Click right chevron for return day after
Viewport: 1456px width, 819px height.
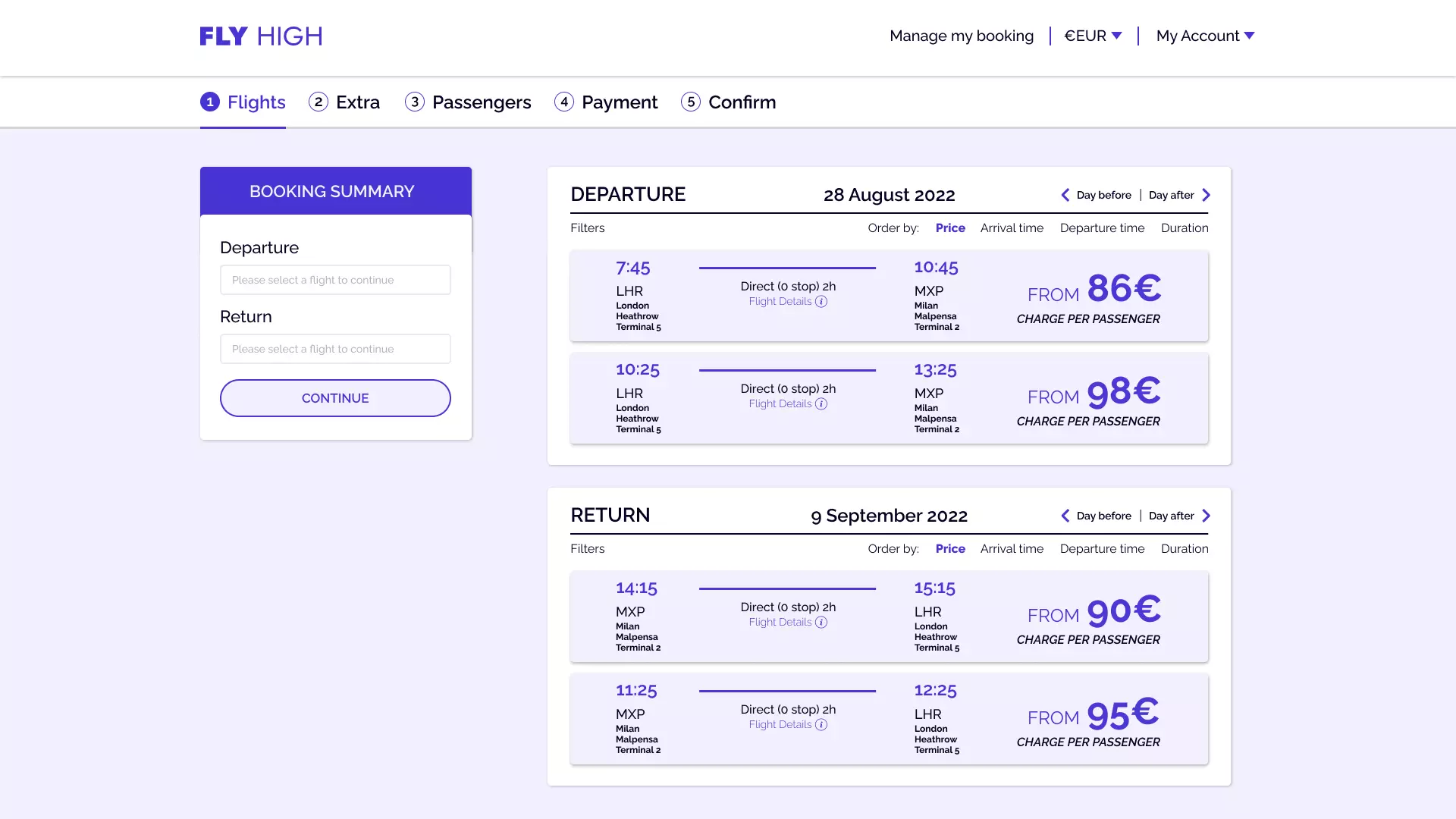point(1206,516)
